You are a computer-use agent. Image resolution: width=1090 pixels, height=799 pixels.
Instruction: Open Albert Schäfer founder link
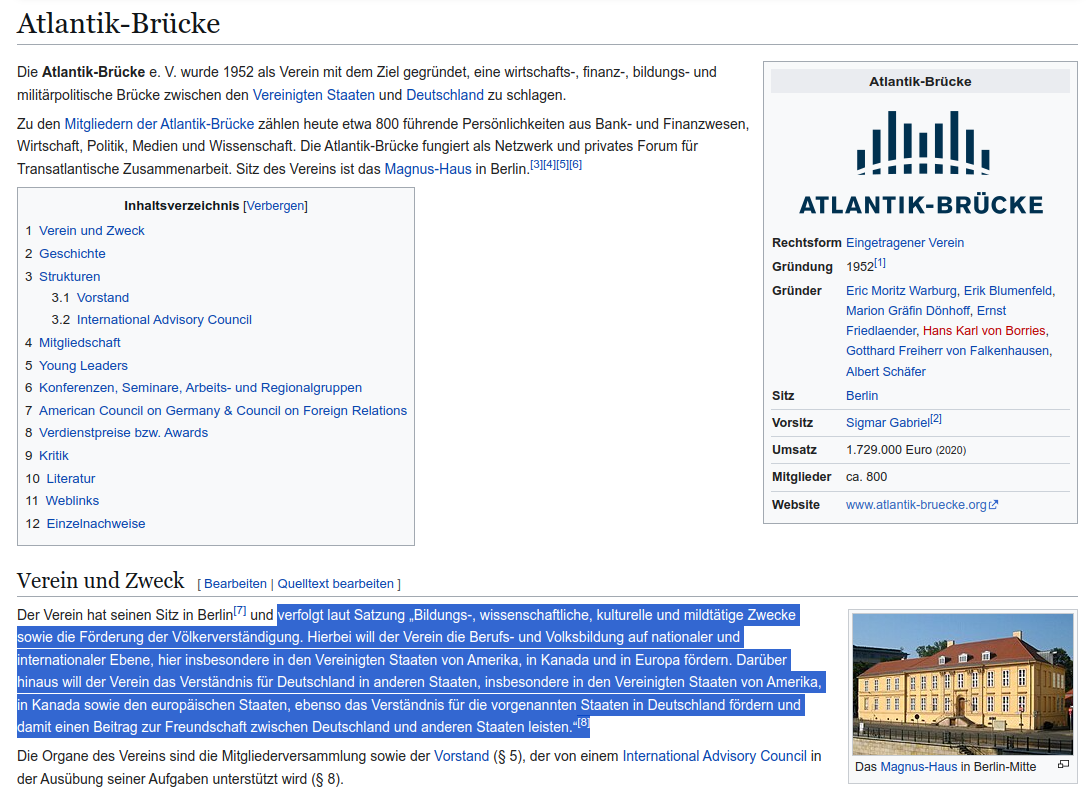(886, 372)
